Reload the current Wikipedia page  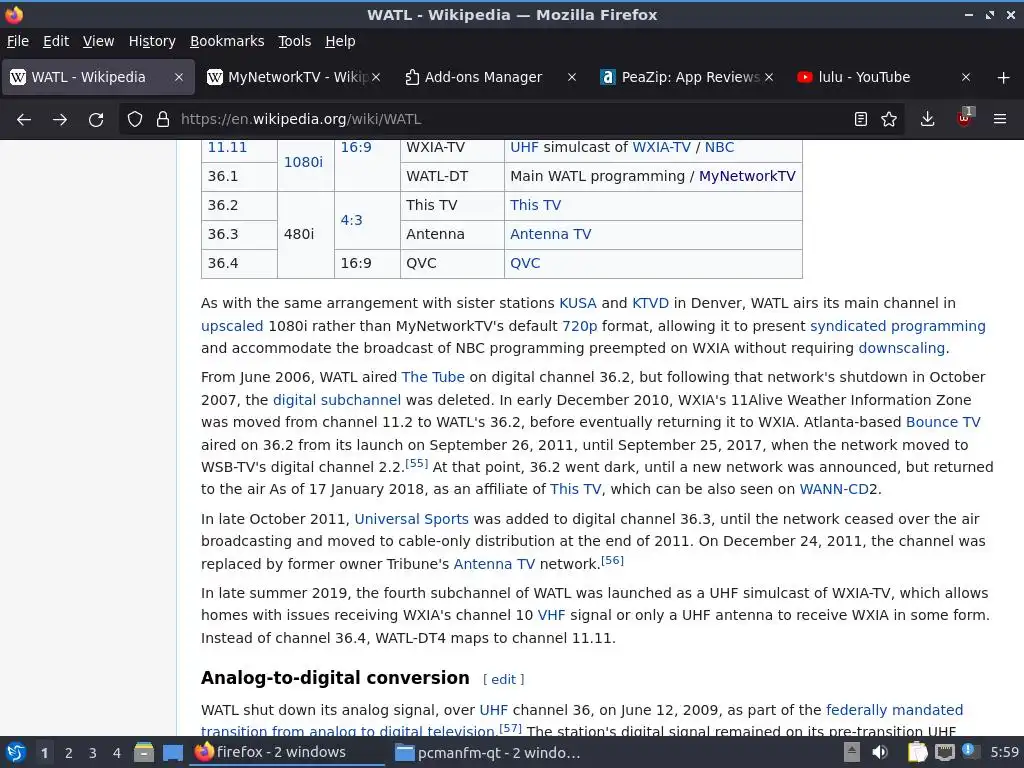coord(96,120)
